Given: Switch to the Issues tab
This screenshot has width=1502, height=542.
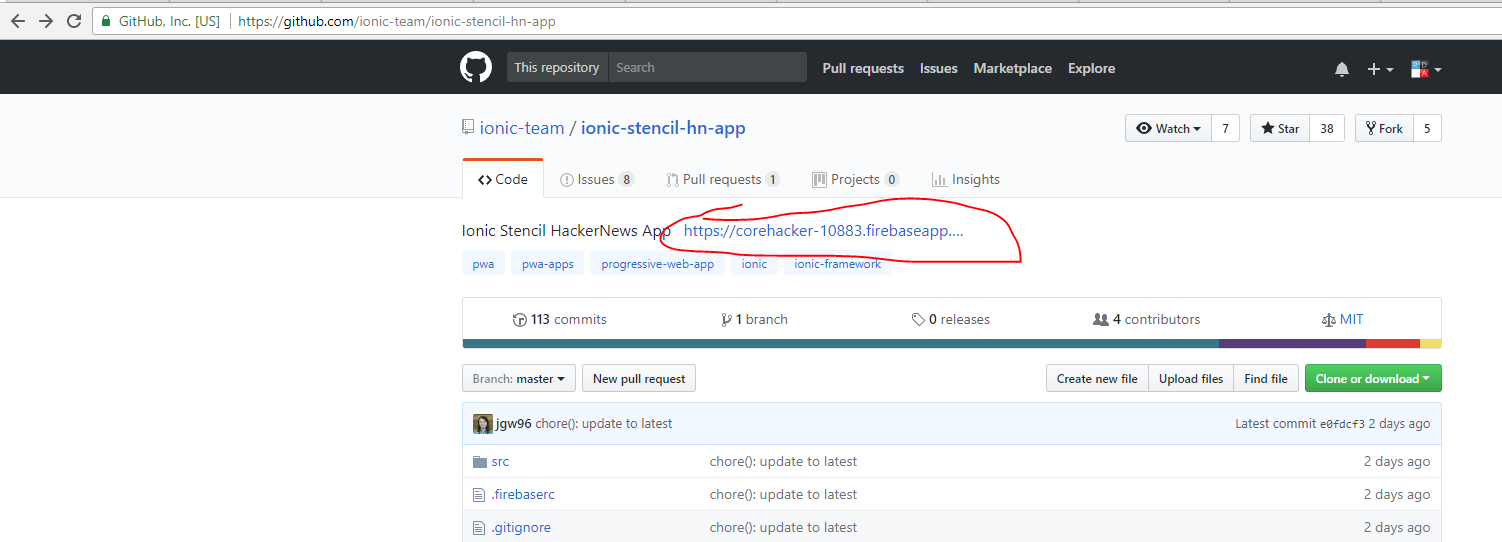Looking at the screenshot, I should point(597,179).
